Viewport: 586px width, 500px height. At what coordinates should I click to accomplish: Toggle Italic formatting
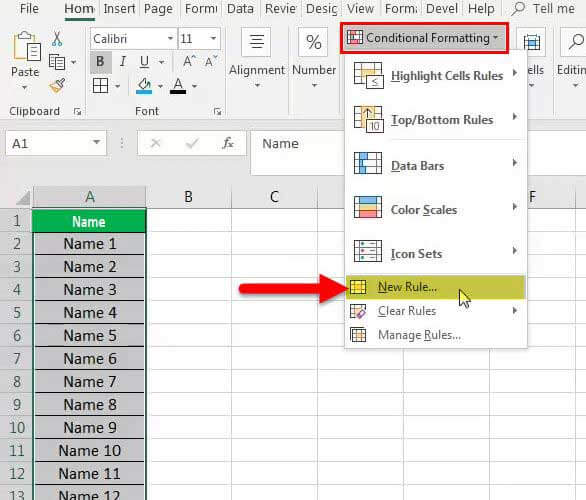tap(123, 62)
